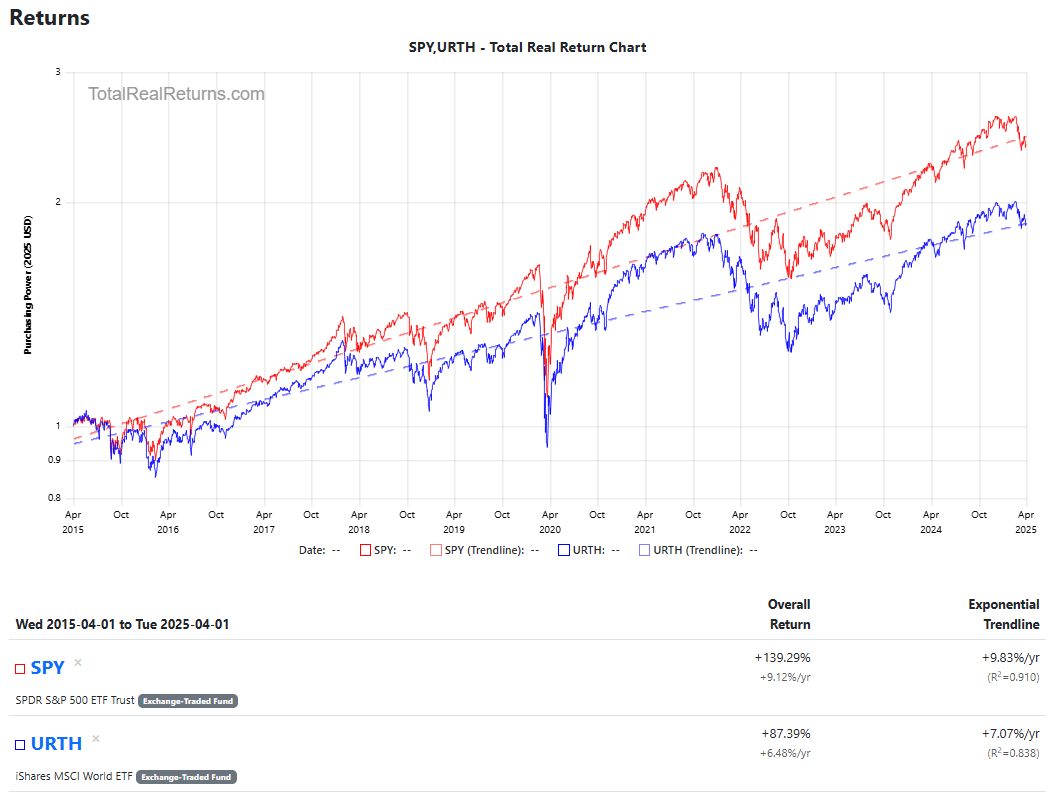The width and height of the screenshot is (1058, 794).
Task: Click the Overall Return column header
Action: tap(789, 614)
